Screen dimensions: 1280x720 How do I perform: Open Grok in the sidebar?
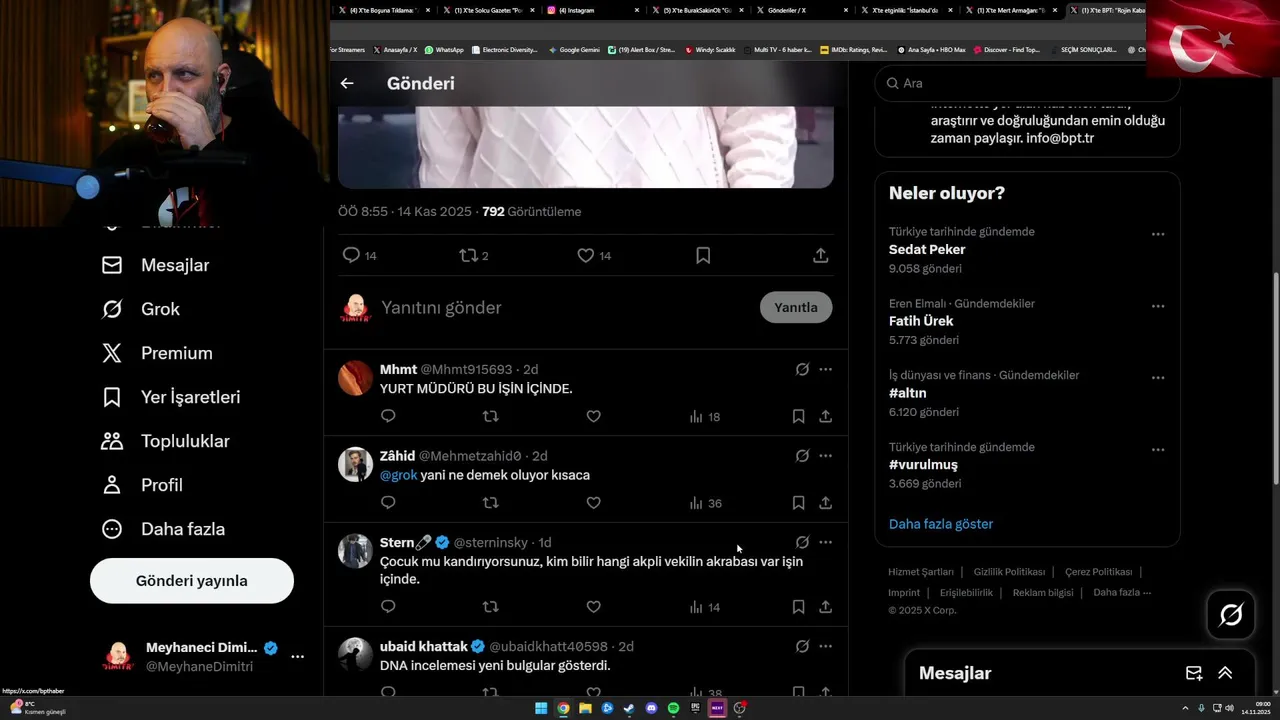tap(141, 309)
